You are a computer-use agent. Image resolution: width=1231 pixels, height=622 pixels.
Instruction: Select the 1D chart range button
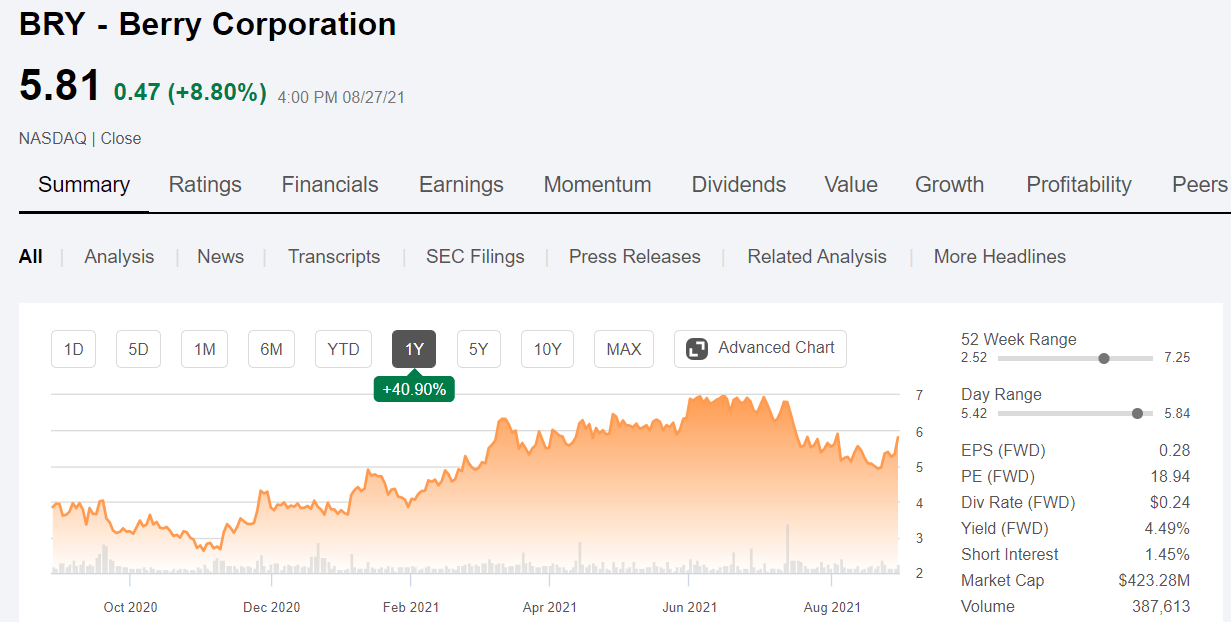[x=73, y=348]
